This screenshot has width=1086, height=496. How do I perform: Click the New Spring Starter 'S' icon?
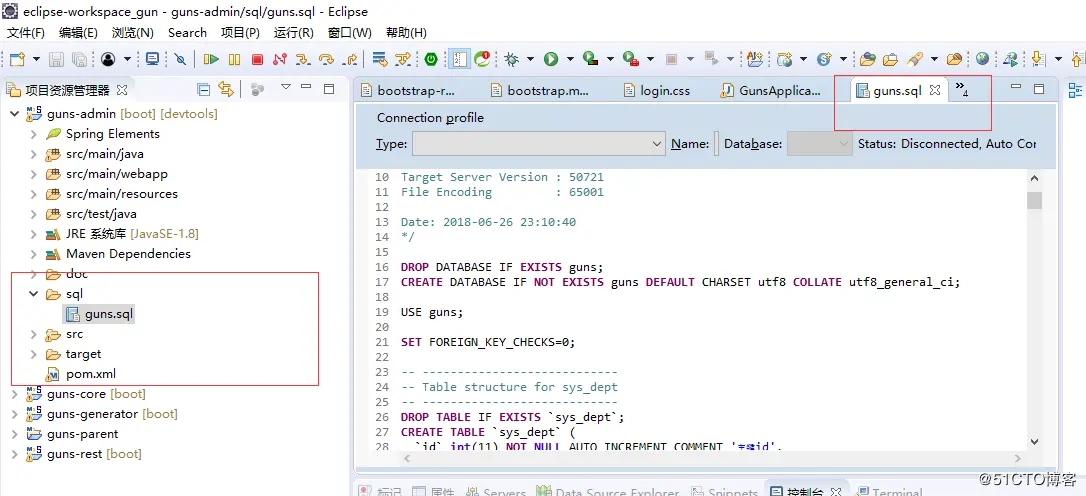[x=824, y=60]
